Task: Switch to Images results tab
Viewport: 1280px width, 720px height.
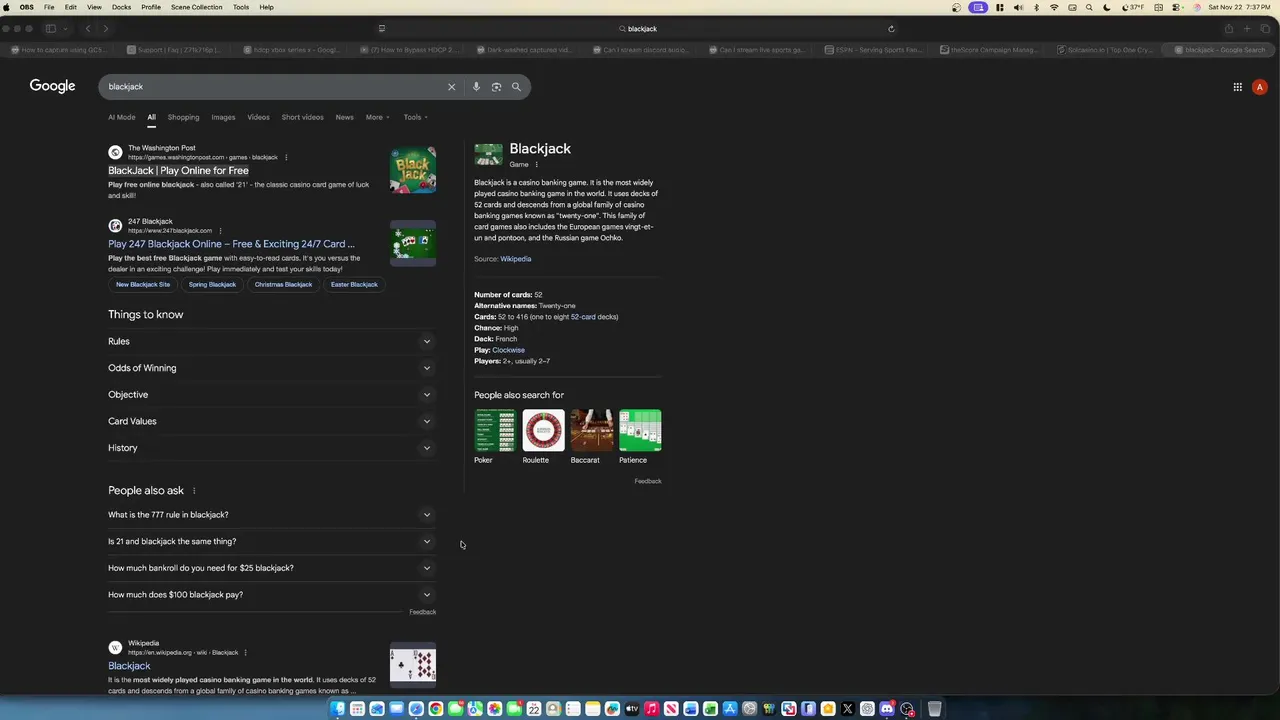Action: pos(223,117)
